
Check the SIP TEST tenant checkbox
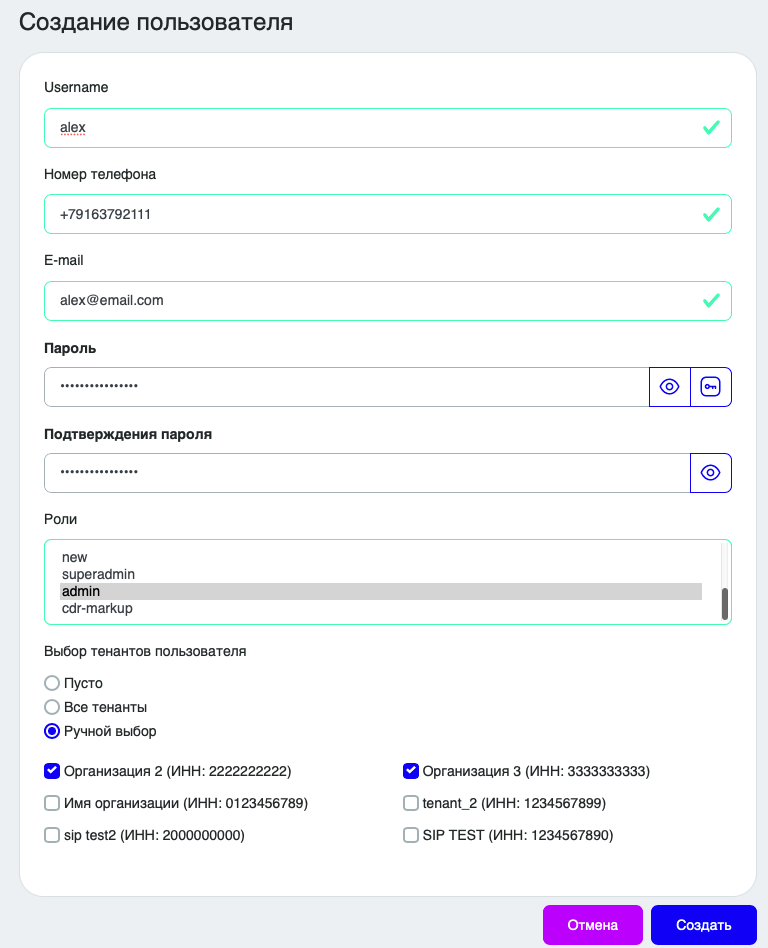click(411, 835)
